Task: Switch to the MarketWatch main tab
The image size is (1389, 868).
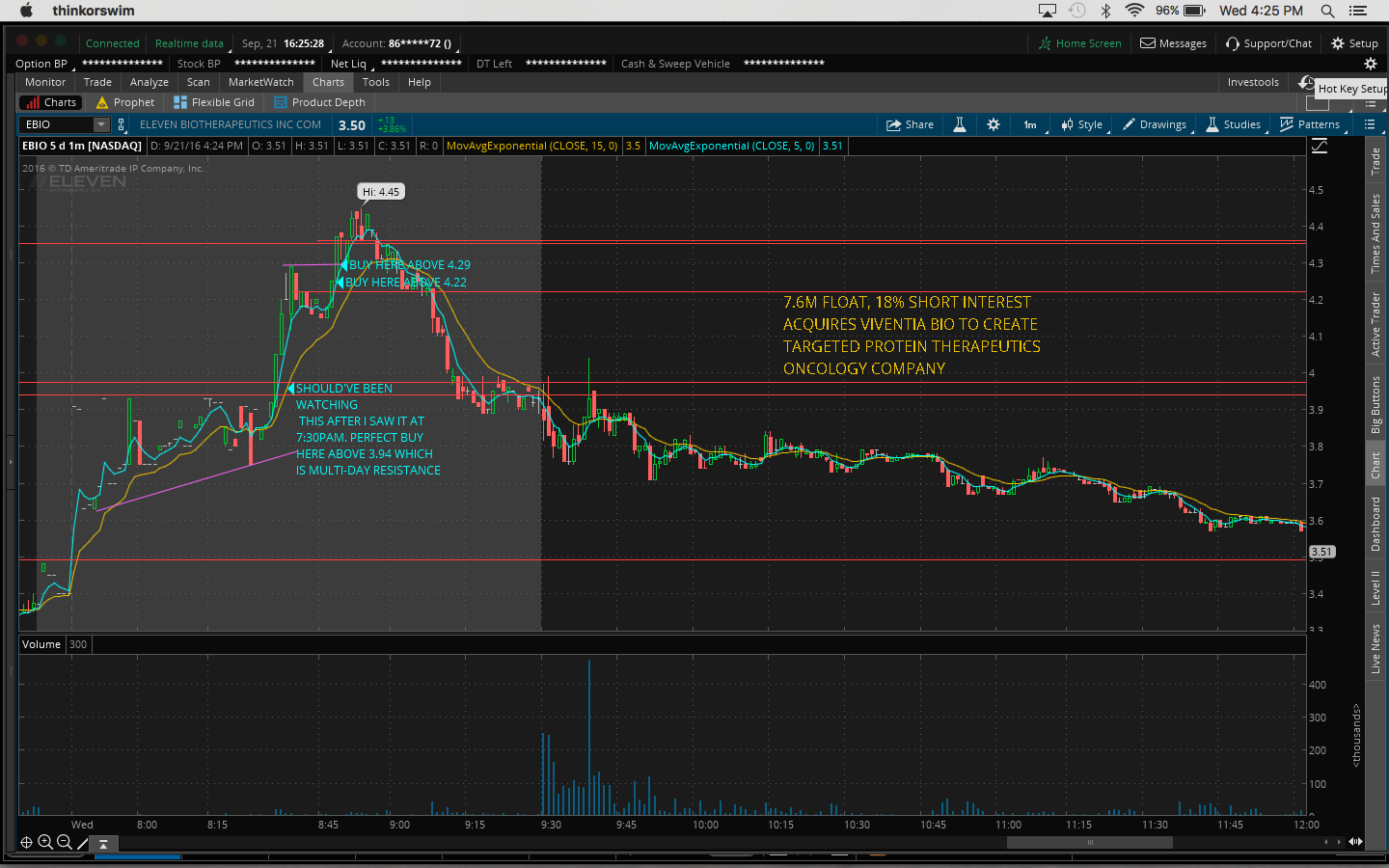Action: coord(261,82)
